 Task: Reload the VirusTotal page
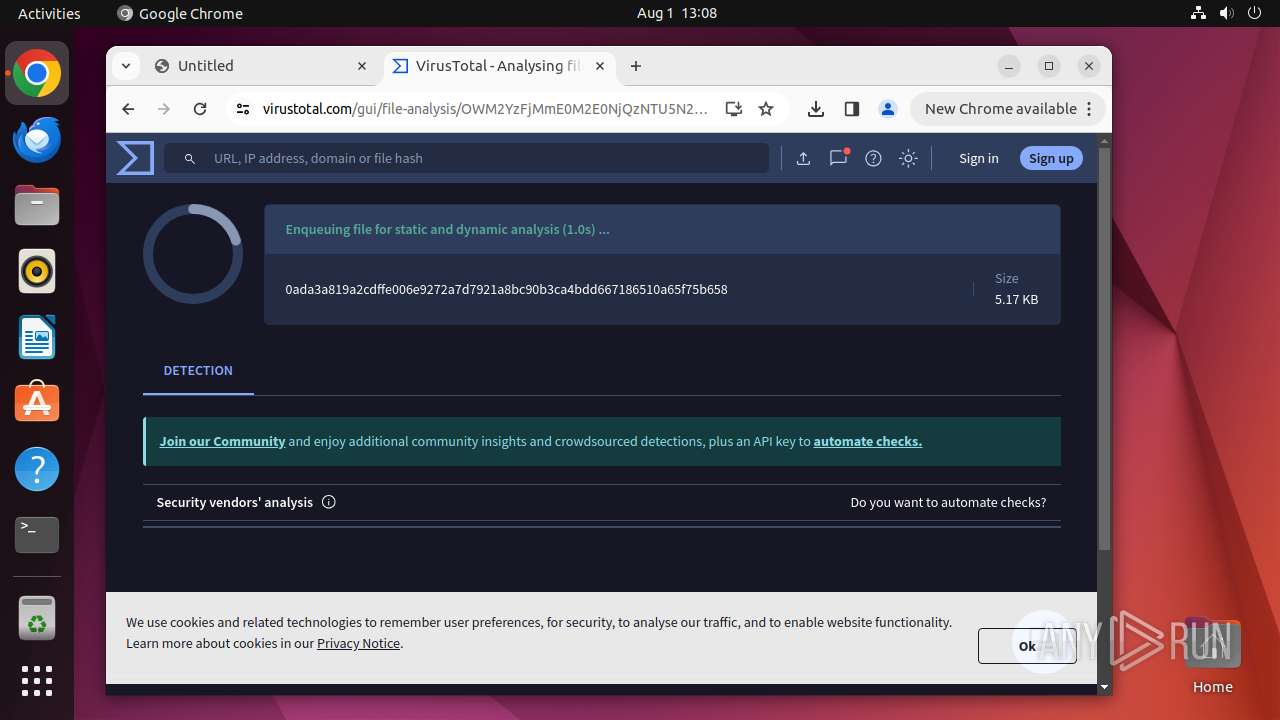tap(200, 109)
